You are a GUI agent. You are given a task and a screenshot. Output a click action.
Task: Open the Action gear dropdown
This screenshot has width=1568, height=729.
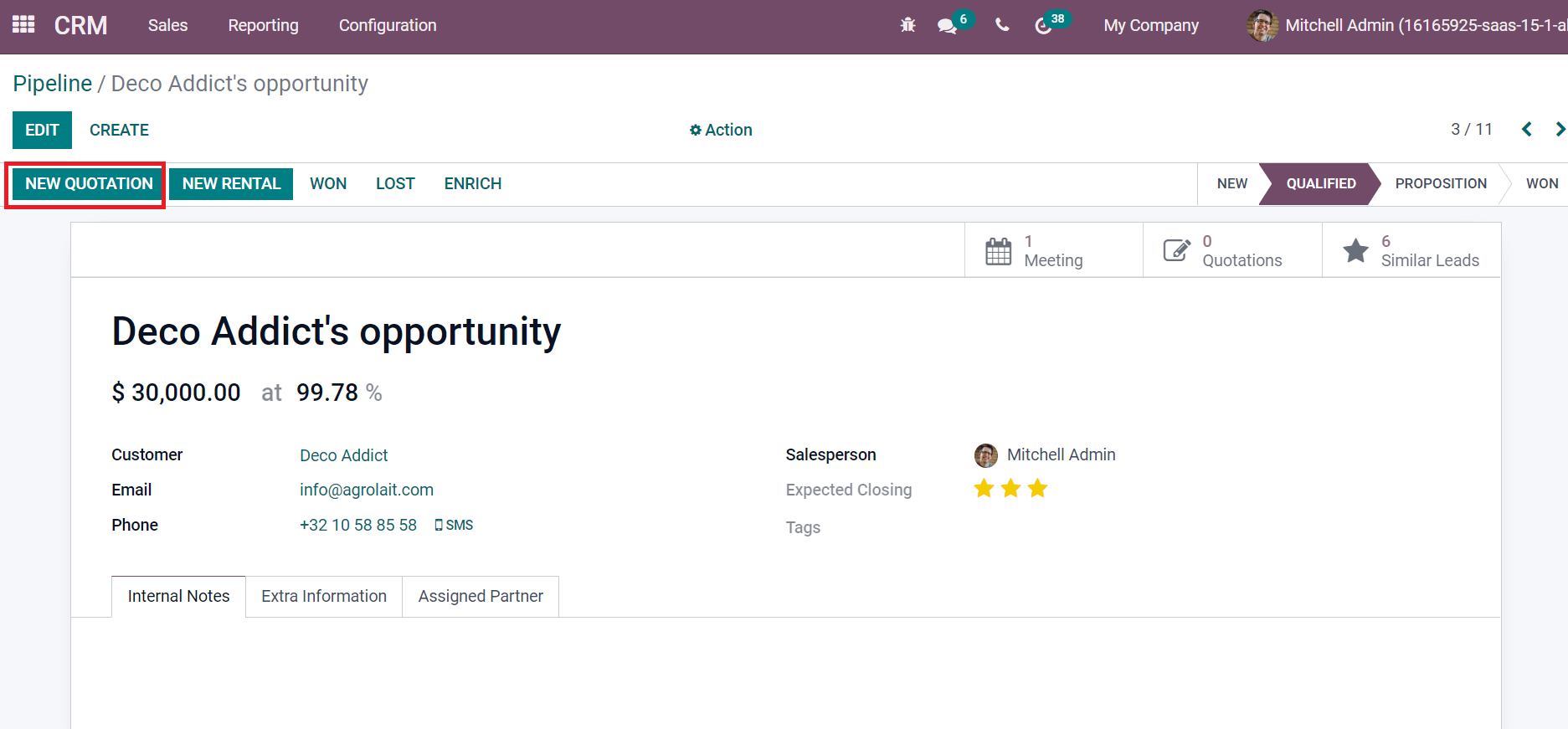pos(721,130)
